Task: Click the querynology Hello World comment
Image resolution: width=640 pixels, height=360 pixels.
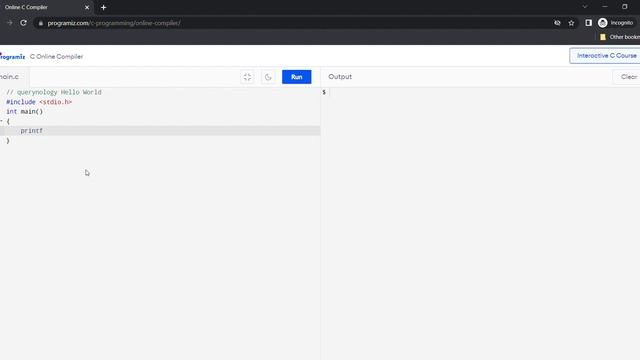Action: 53,92
